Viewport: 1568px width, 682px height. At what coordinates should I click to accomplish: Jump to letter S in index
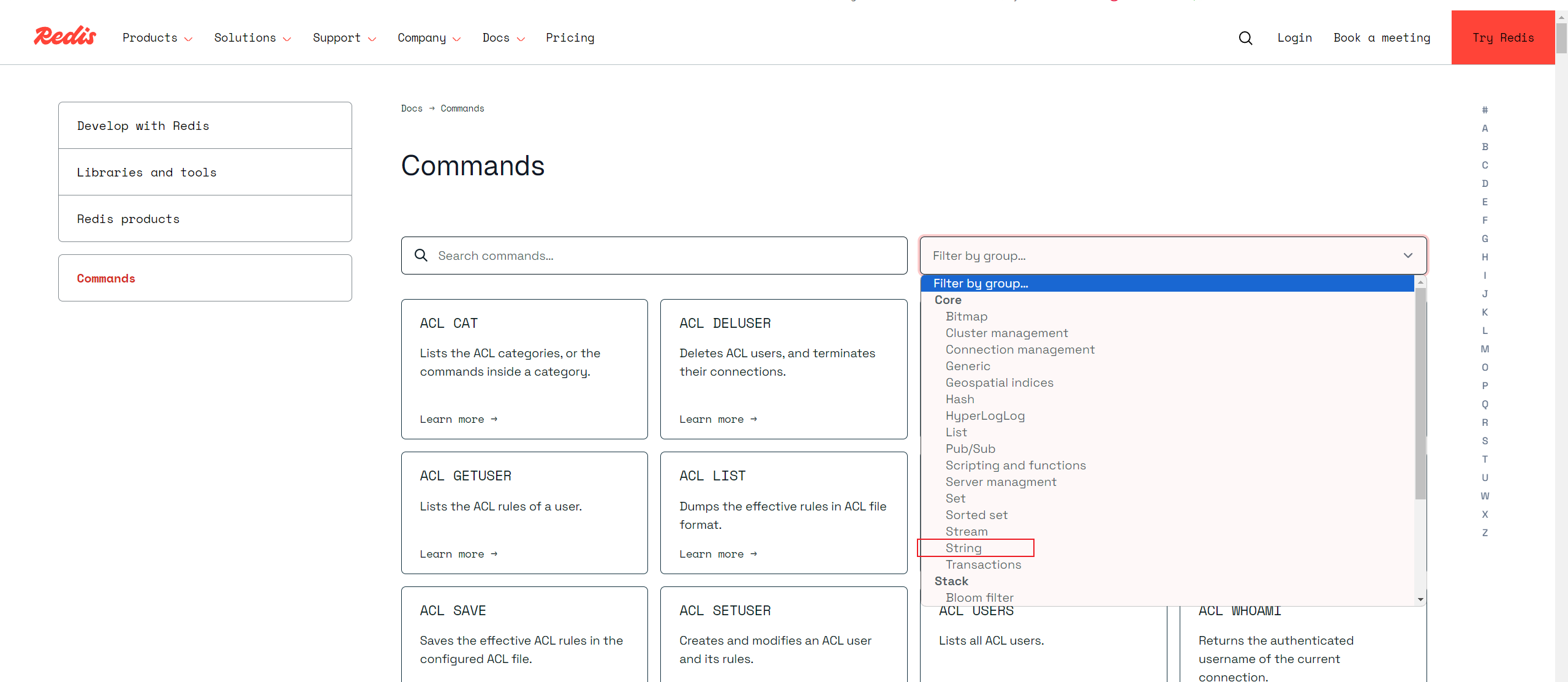[x=1485, y=441]
